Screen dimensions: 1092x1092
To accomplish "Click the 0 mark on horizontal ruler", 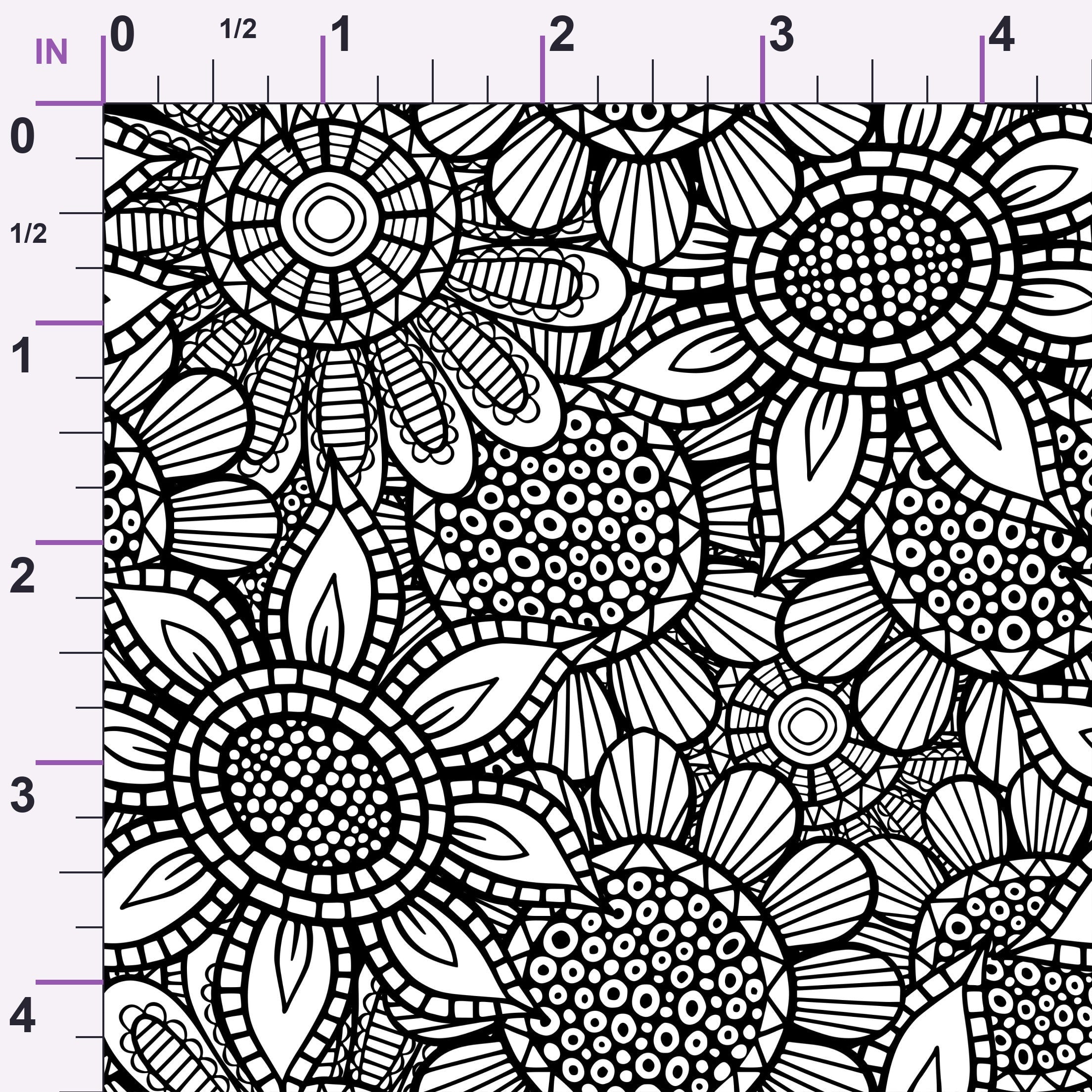I will [122, 35].
